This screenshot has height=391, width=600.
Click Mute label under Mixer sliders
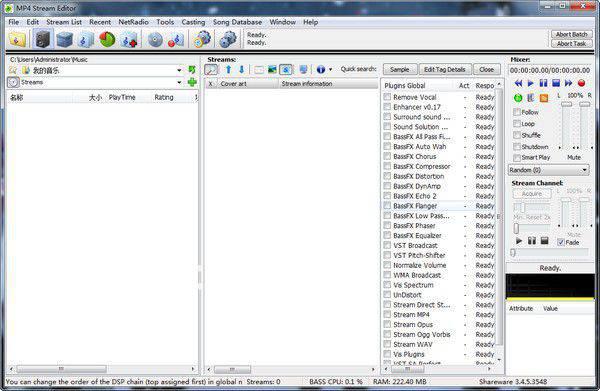click(574, 157)
